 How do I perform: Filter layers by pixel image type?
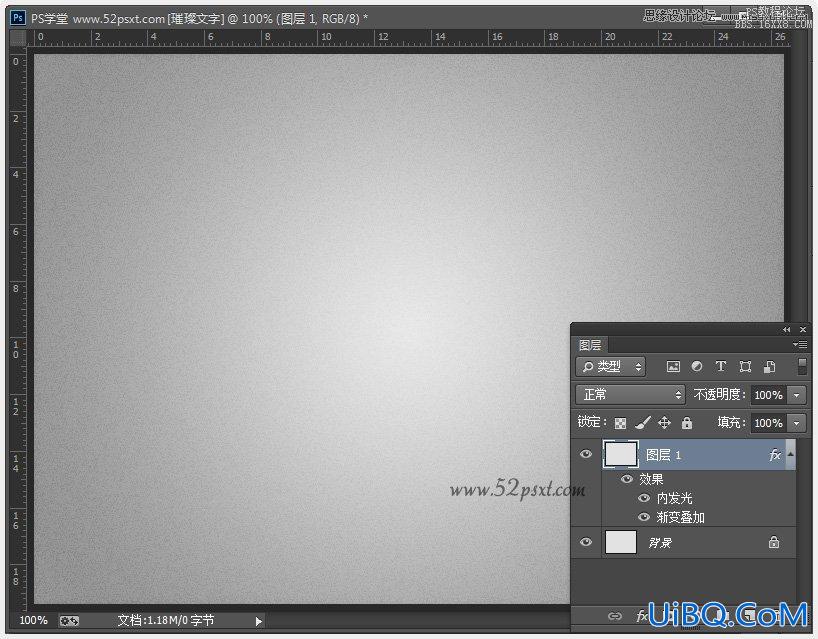[x=673, y=367]
